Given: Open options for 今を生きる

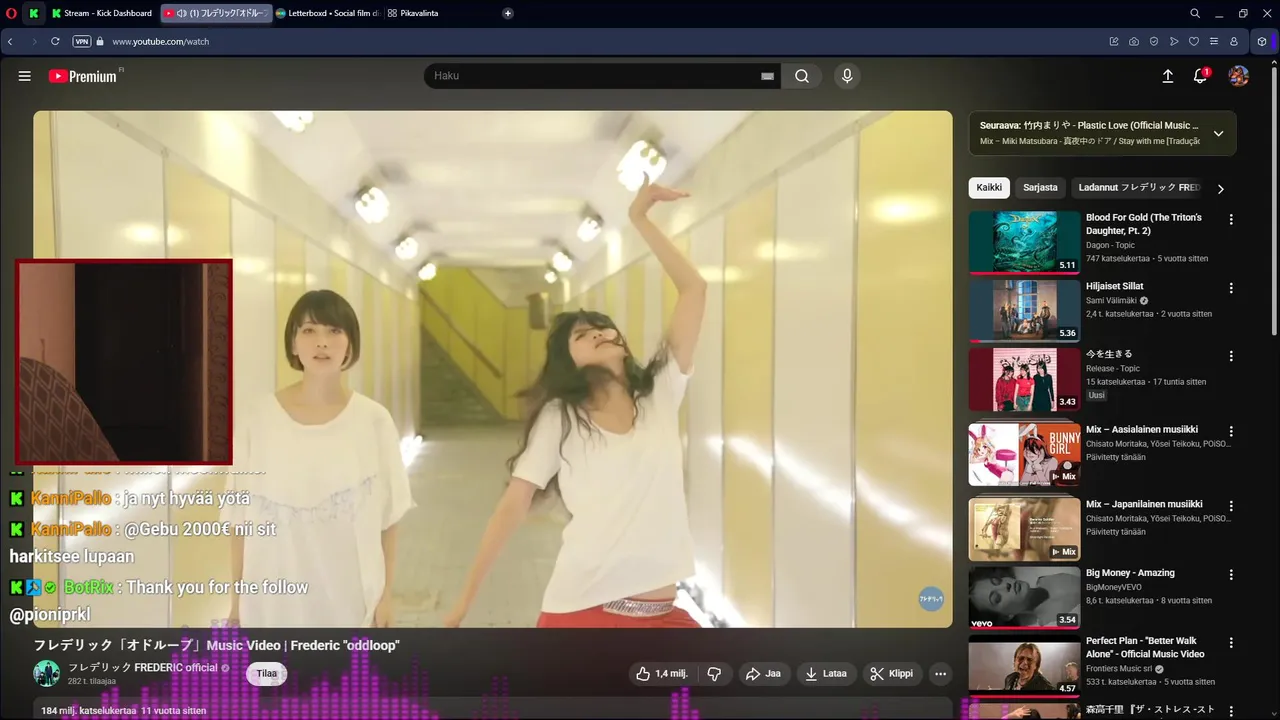Looking at the screenshot, I should pyautogui.click(x=1231, y=356).
